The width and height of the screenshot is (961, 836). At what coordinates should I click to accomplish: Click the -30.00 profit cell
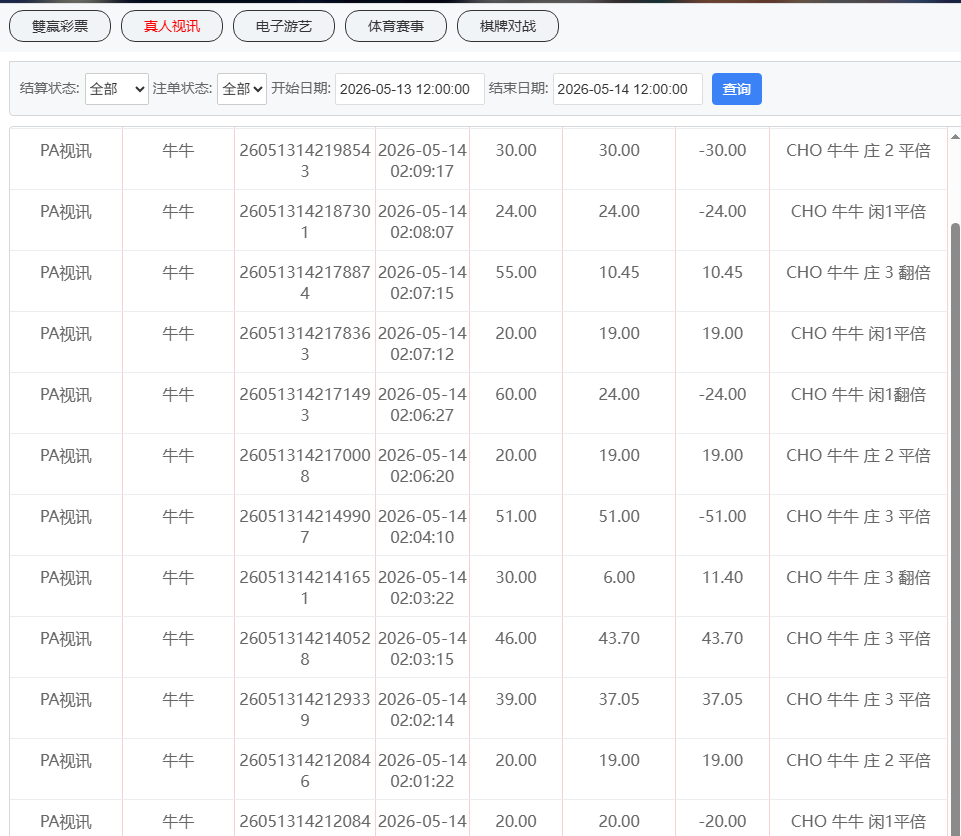tap(723, 150)
